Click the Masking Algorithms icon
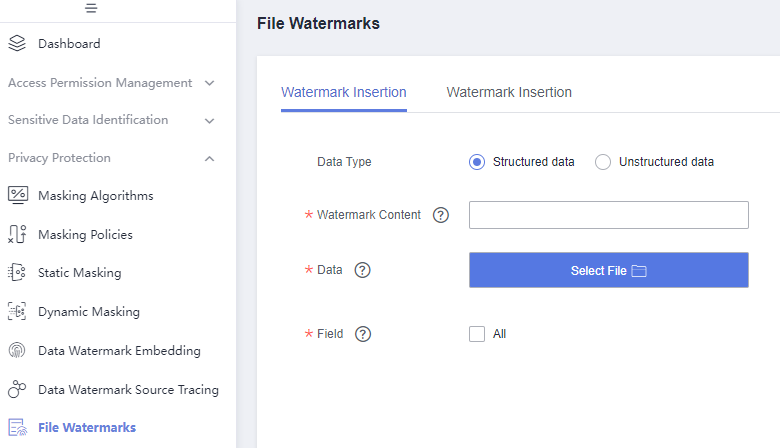Screen dimensions: 780x448 coord(18,195)
